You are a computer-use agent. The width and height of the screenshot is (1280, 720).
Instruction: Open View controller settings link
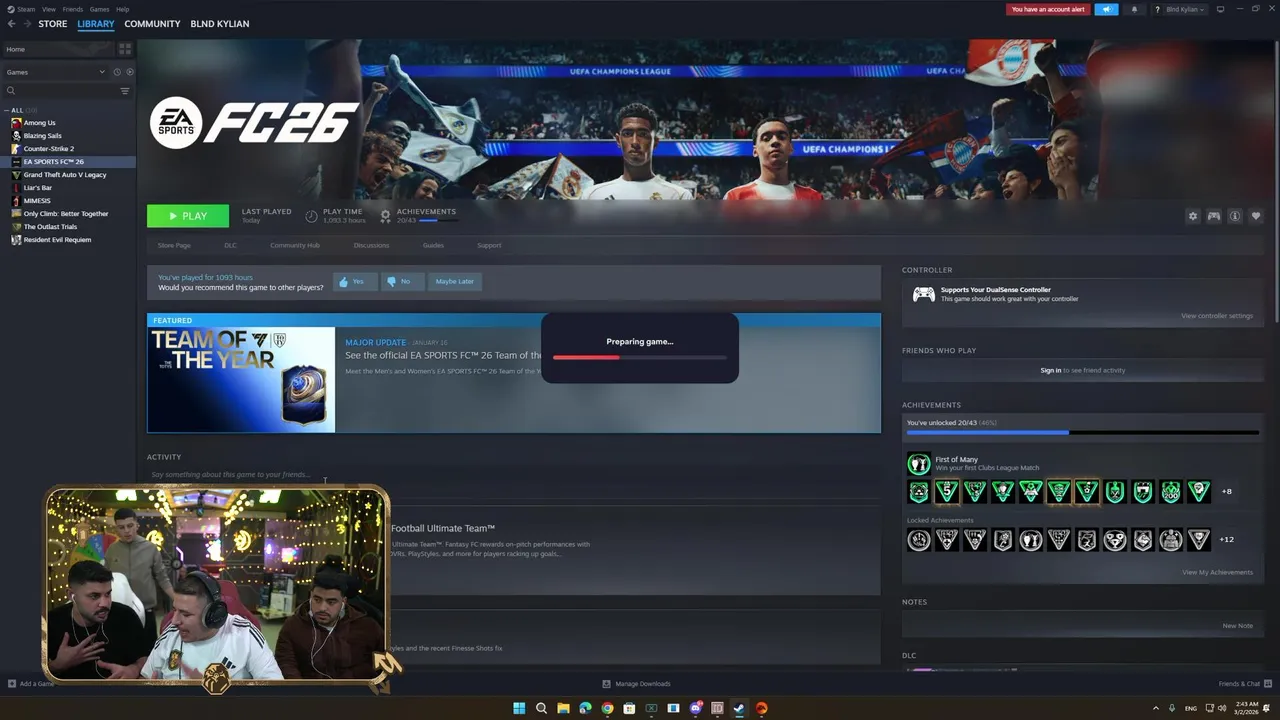[x=1216, y=316]
